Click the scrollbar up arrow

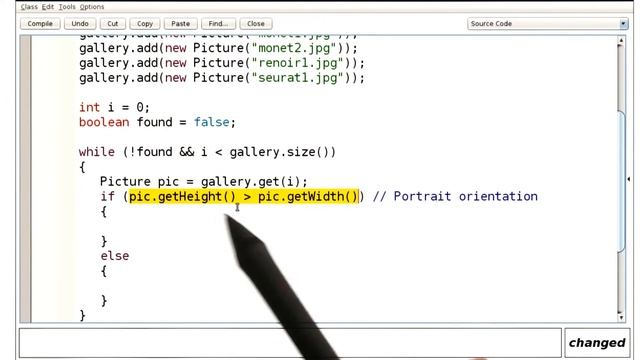(621, 40)
